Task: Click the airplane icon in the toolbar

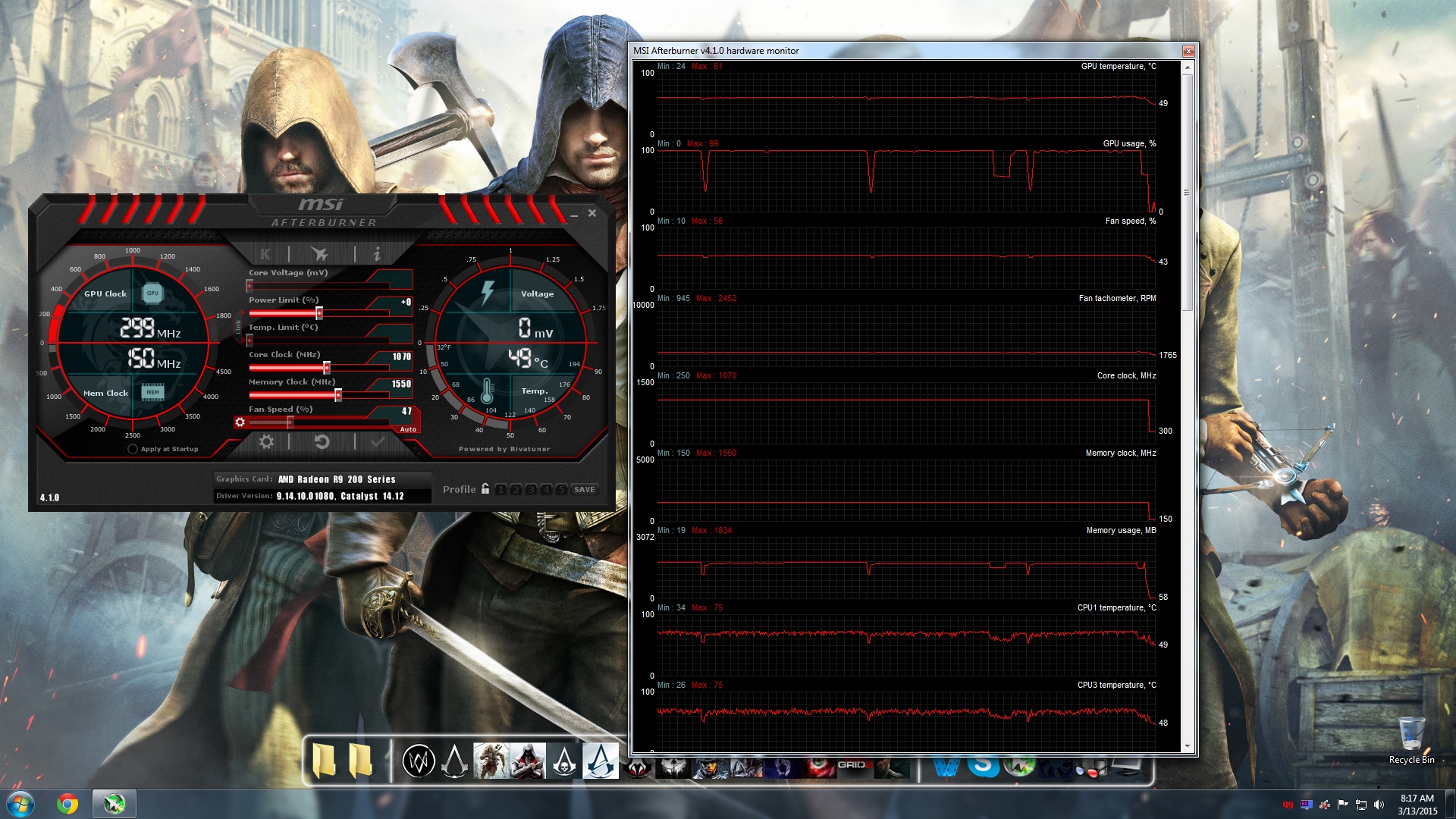Action: point(319,254)
